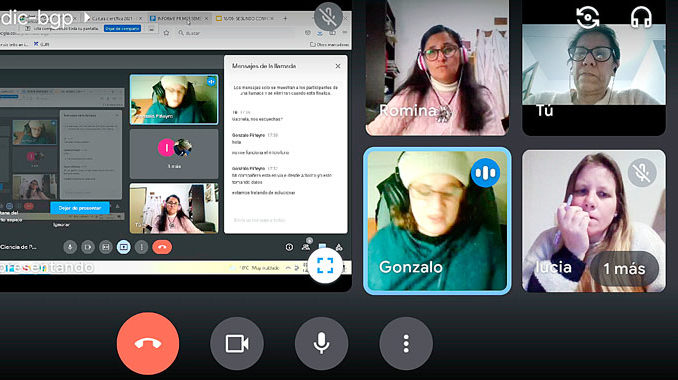Tap the headphones audio output icon
The width and height of the screenshot is (678, 380).
pos(641,17)
